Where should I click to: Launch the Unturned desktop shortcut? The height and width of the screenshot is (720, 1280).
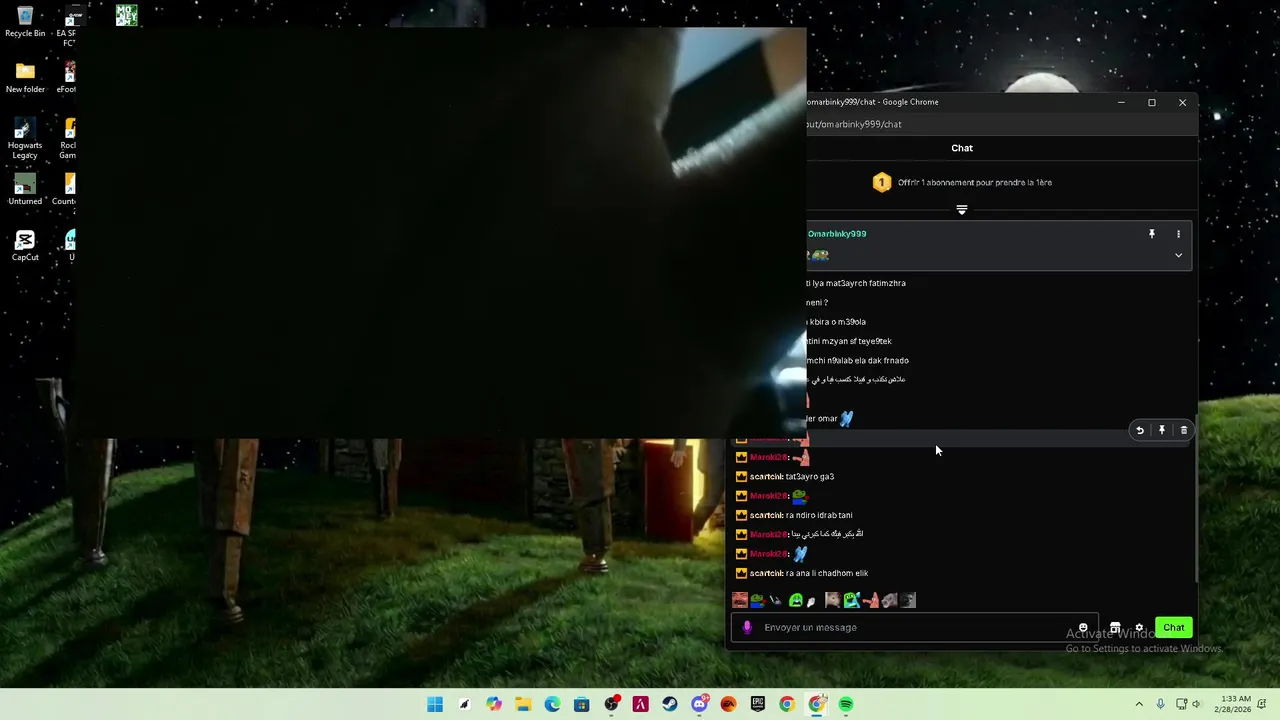pos(25,190)
